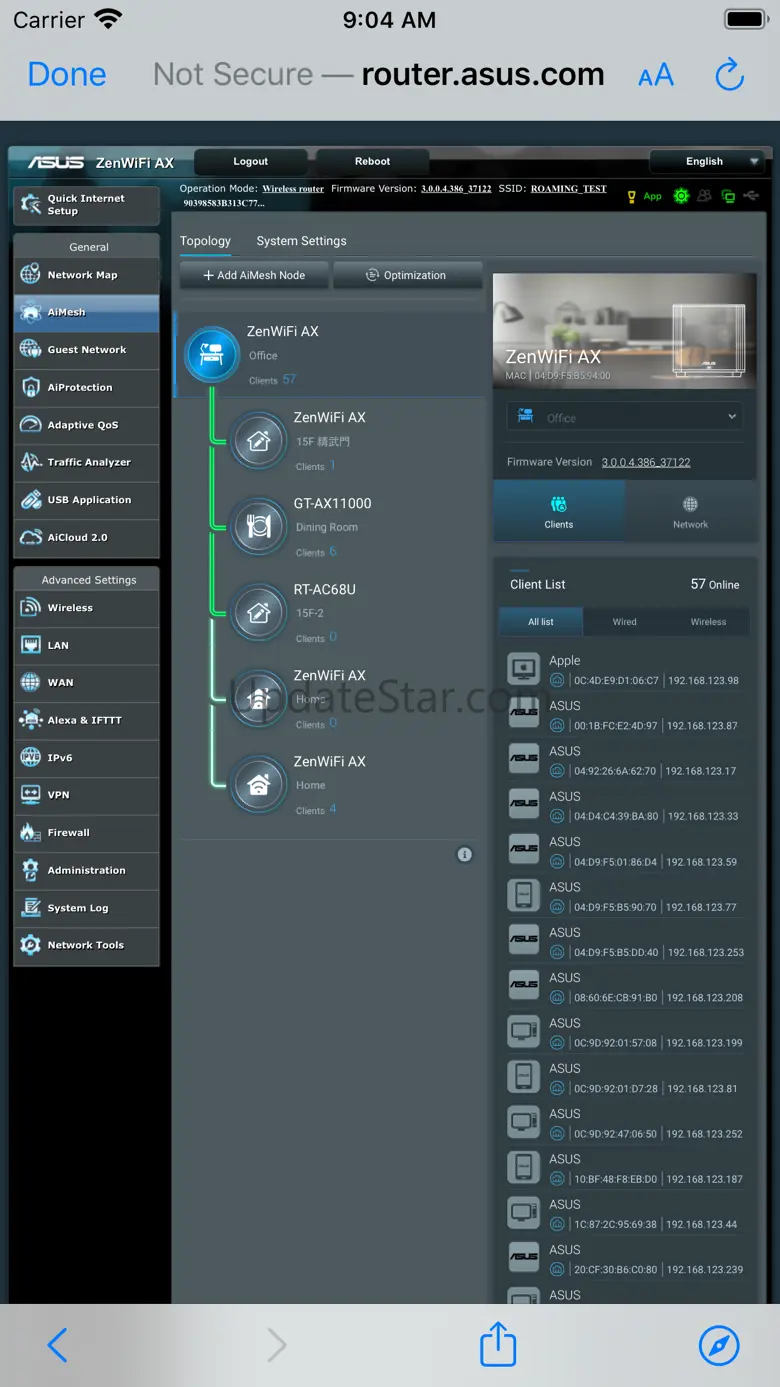Click VPN icon in sidebar
Screen dimensions: 780x1387
(x=31, y=795)
